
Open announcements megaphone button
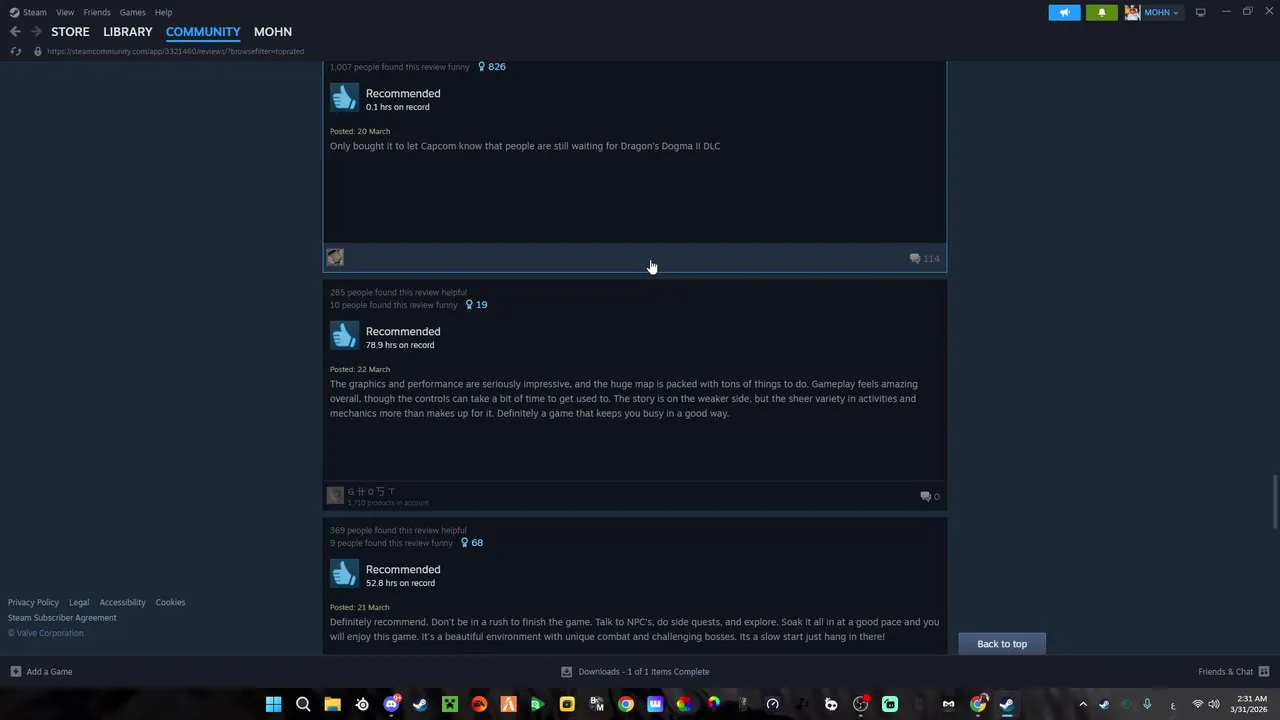(x=1064, y=12)
